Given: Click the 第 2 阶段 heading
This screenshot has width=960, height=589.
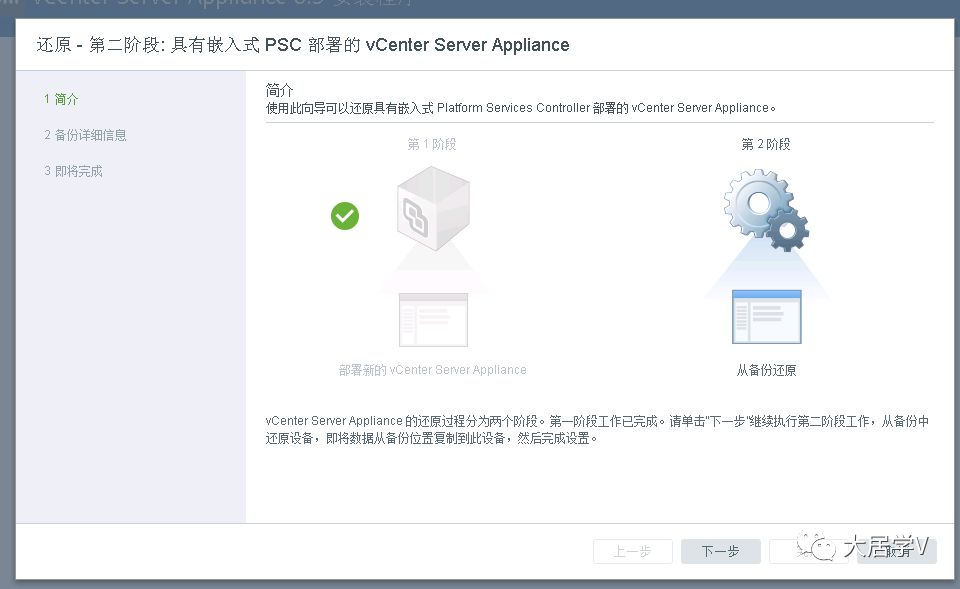Looking at the screenshot, I should coord(766,144).
